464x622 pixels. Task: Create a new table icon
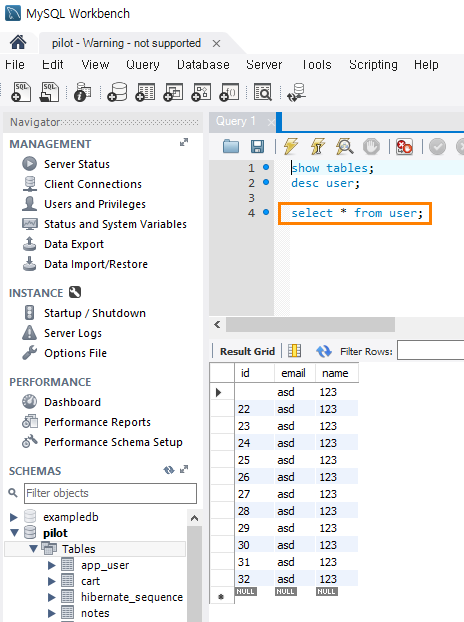pyautogui.click(x=145, y=92)
